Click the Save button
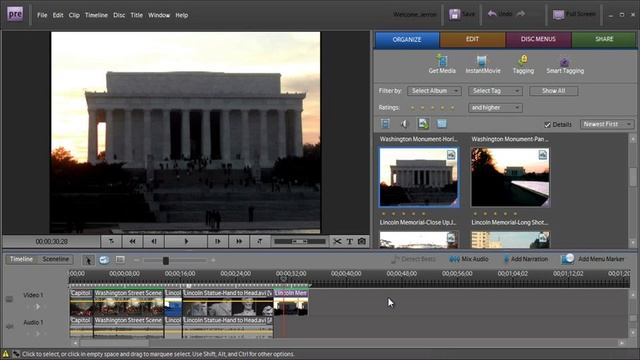The height and width of the screenshot is (360, 640). [x=462, y=14]
